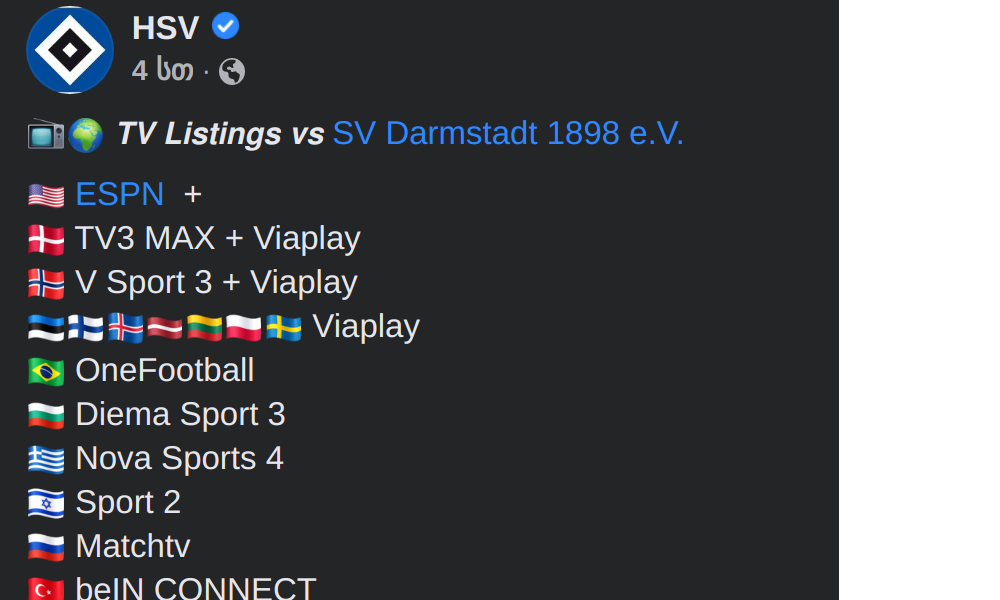This screenshot has width=1000, height=600.
Task: Click the OneFootball listing text
Action: click(164, 370)
